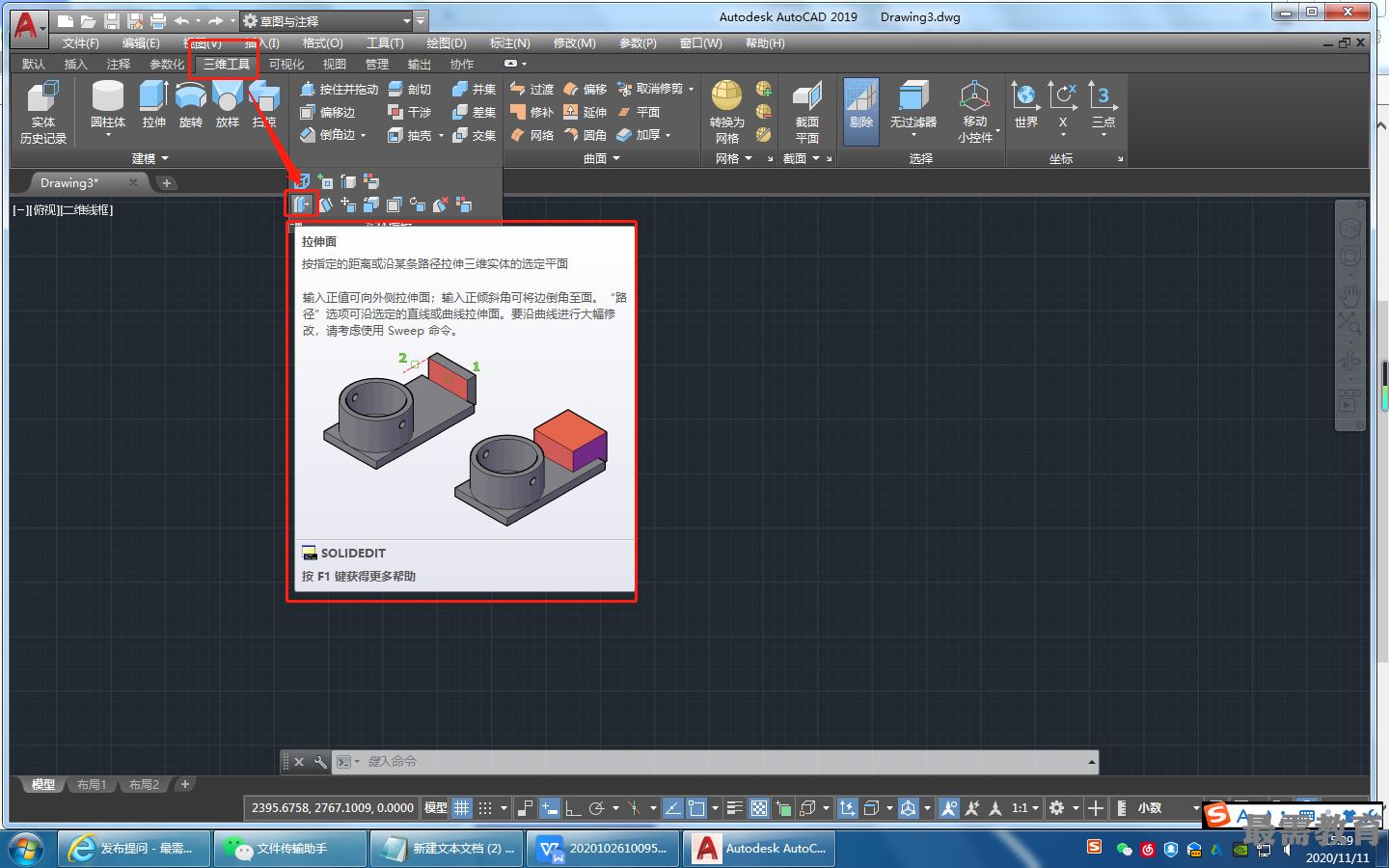Toggle dynamic input in status bar
Screen dimensions: 1389x868
(549, 808)
